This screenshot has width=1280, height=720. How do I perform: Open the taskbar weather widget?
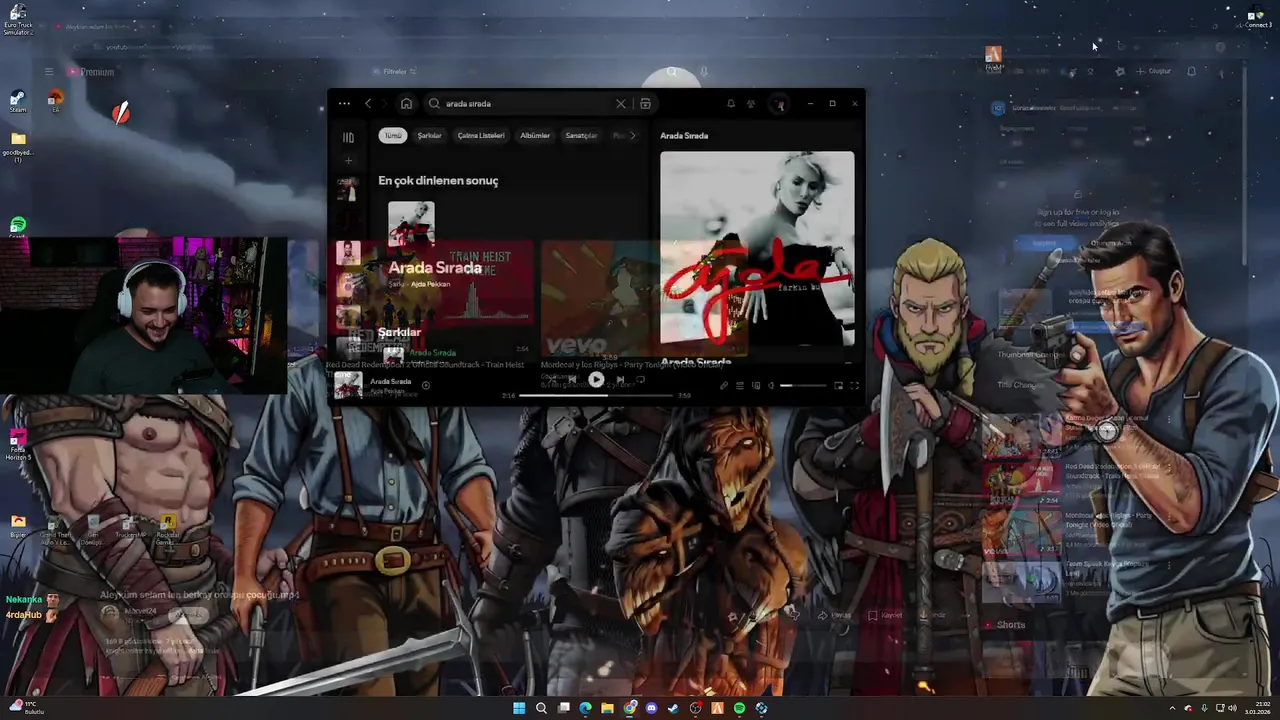(x=28, y=707)
